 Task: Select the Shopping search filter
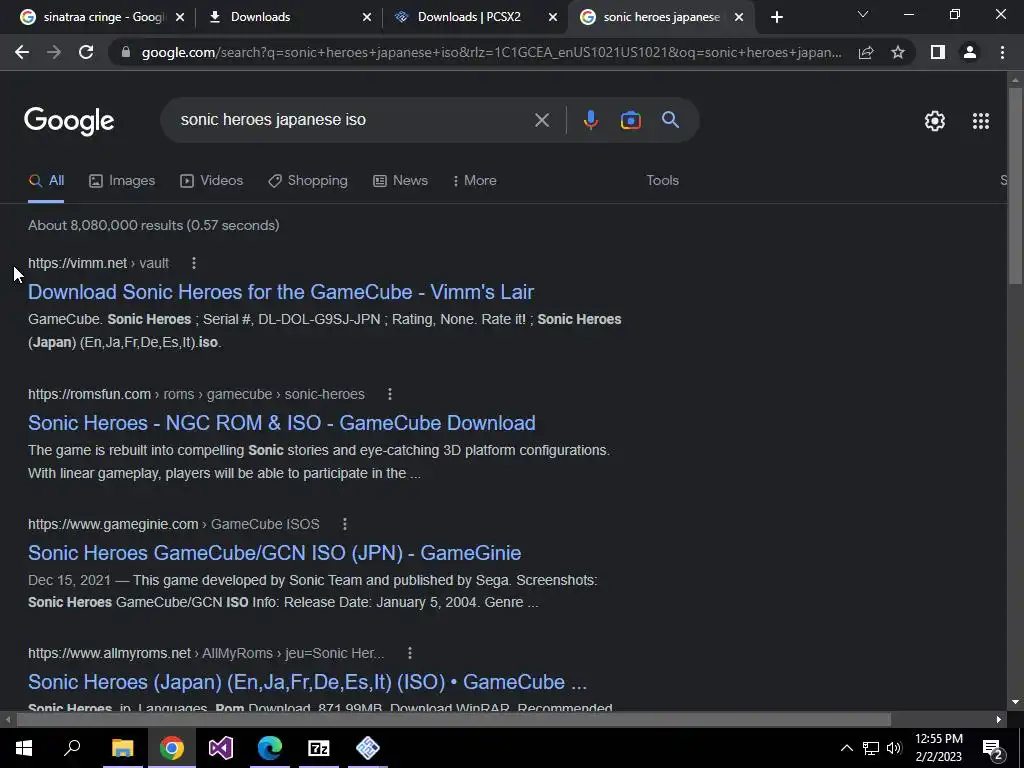pyautogui.click(x=308, y=181)
